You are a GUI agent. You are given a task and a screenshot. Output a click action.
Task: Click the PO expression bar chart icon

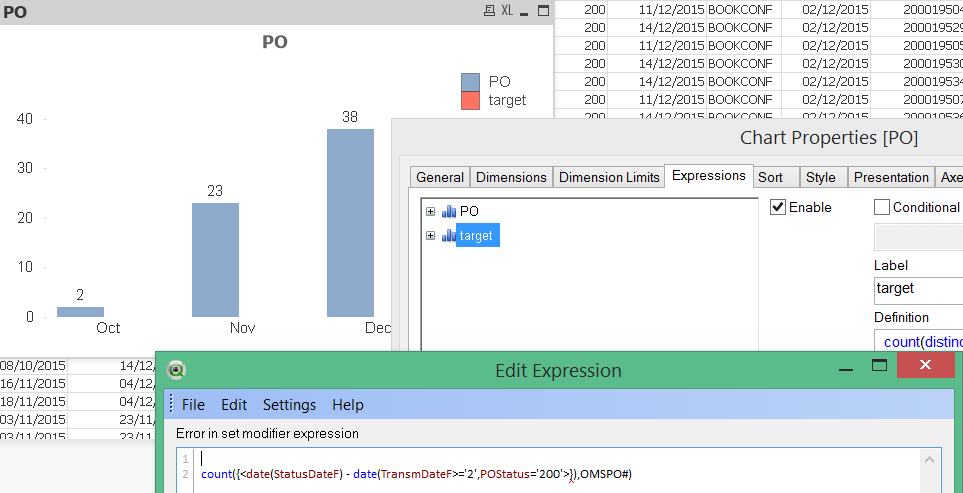pos(448,211)
